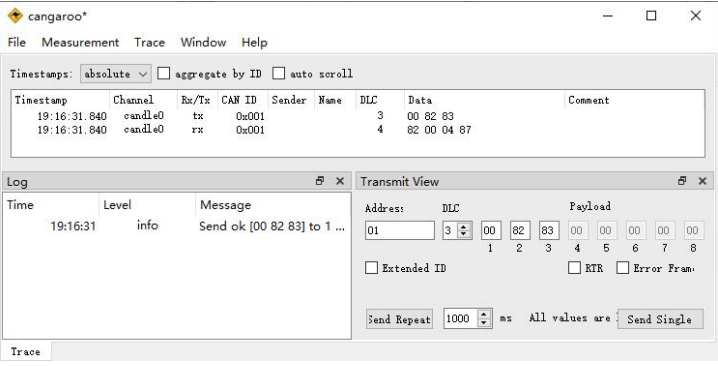The image size is (718, 366).
Task: Open the Timestamps absolute dropdown
Action: click(116, 74)
